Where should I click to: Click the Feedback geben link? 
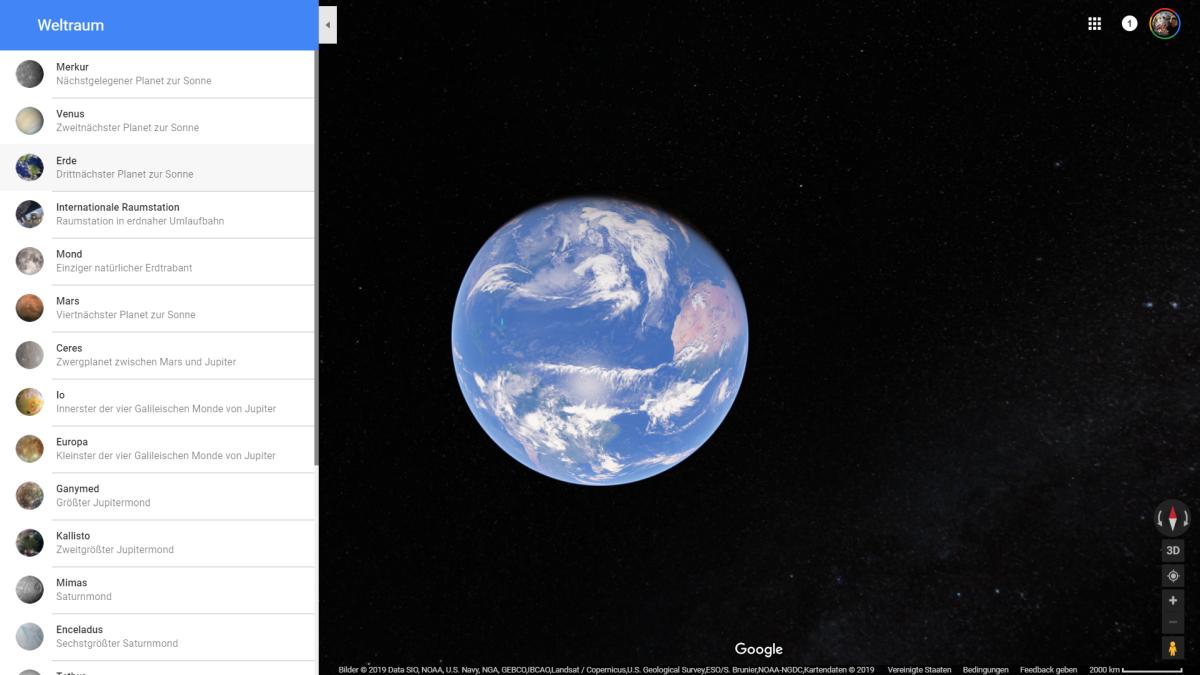point(1048,670)
